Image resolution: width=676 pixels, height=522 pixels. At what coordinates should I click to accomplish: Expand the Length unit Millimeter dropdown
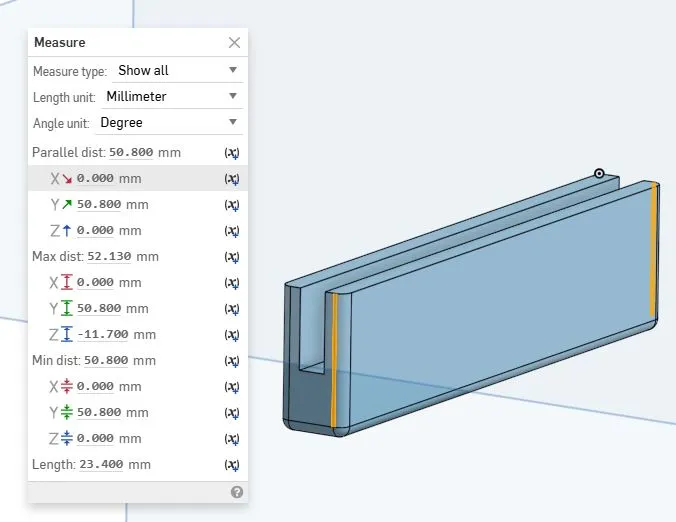[171, 97]
